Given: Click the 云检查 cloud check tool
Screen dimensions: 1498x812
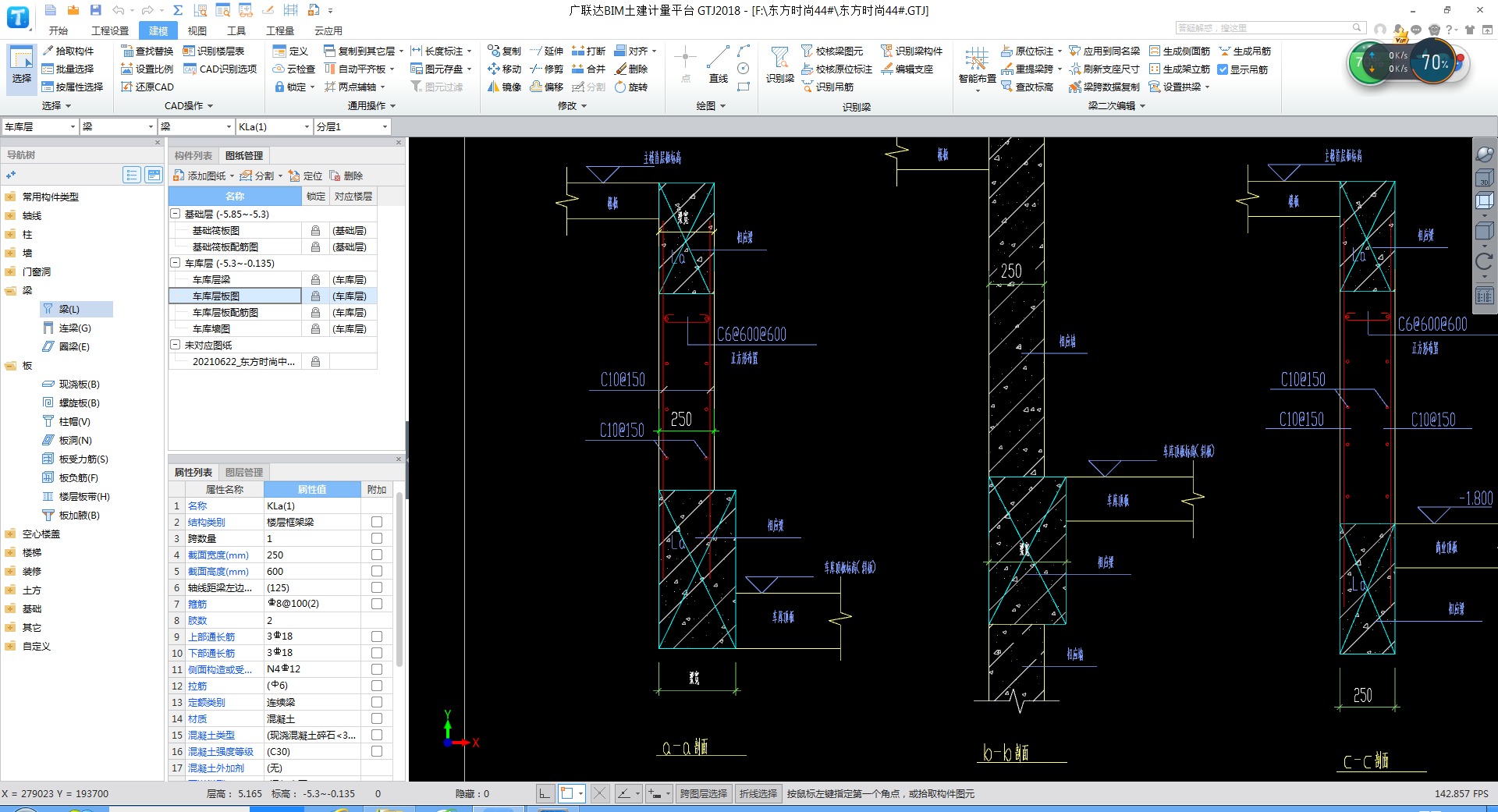Looking at the screenshot, I should coord(294,69).
